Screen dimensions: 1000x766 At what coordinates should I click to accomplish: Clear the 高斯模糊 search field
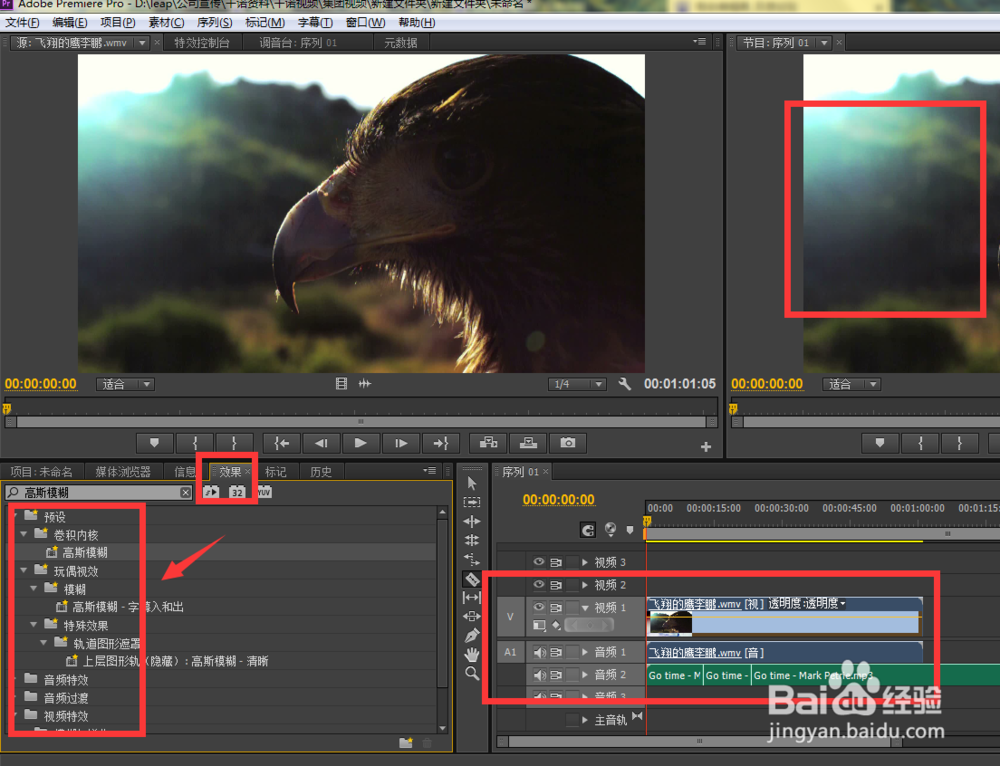[186, 492]
